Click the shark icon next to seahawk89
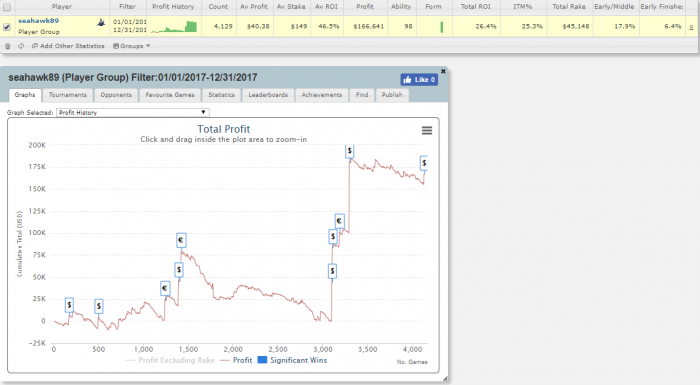 pyautogui.click(x=101, y=22)
